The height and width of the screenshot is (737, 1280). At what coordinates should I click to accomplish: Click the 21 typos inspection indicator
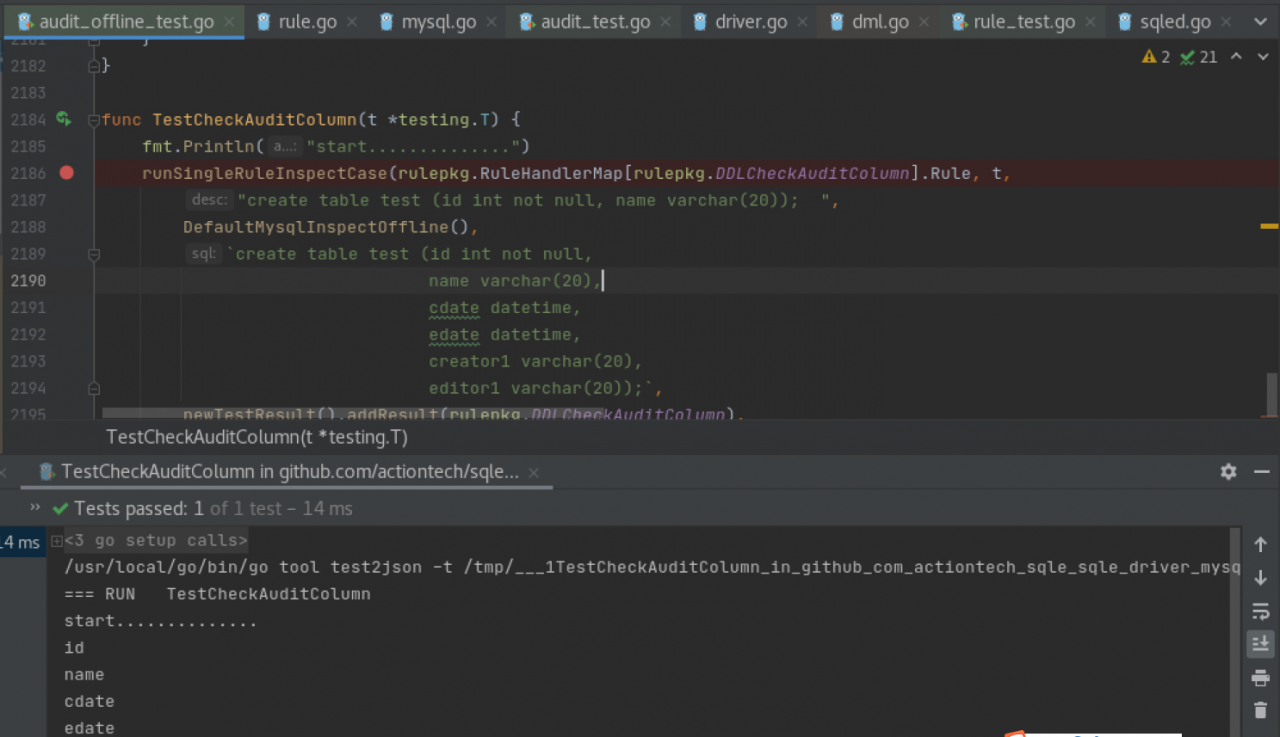point(1198,57)
